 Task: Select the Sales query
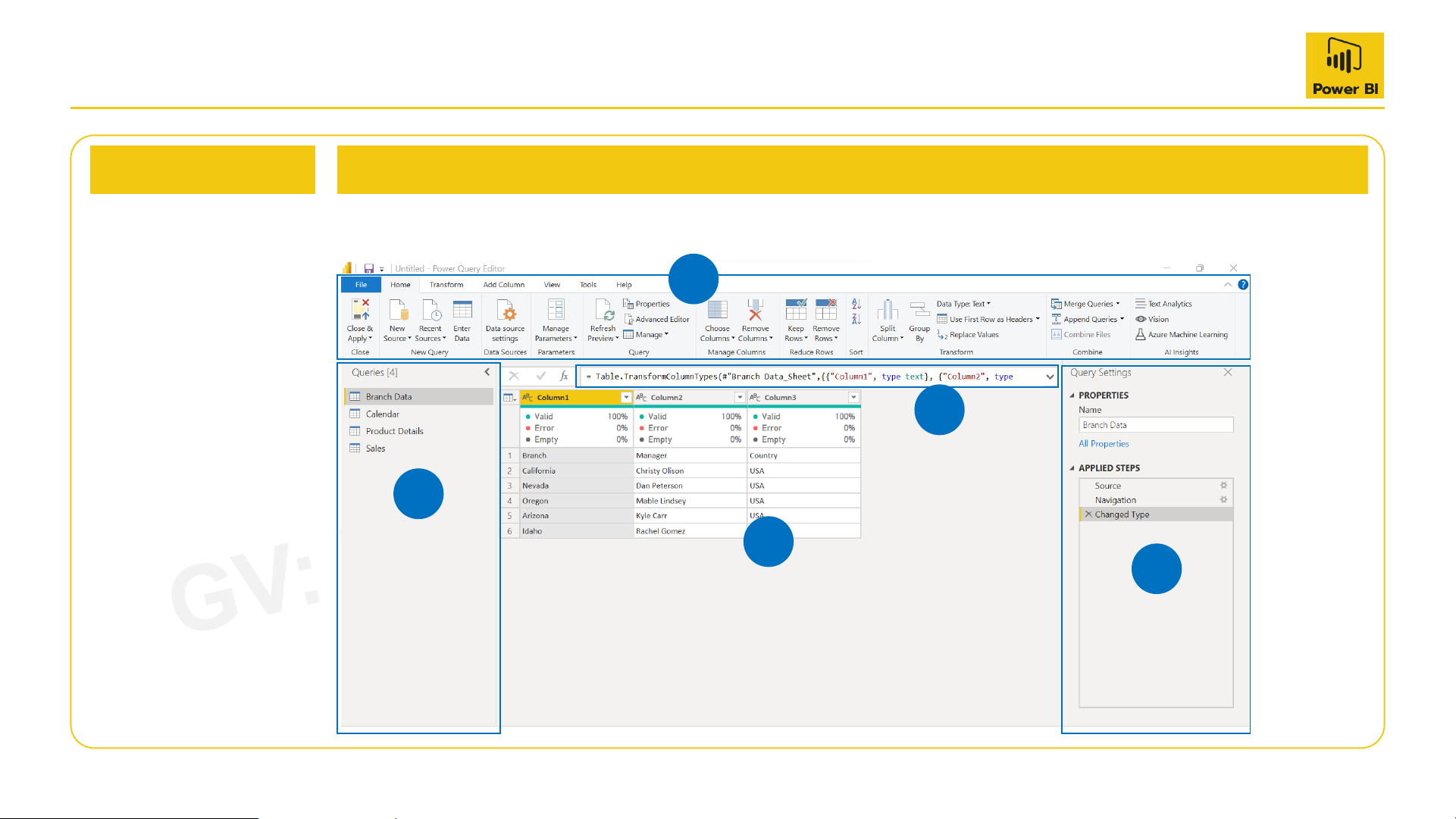[x=375, y=449]
